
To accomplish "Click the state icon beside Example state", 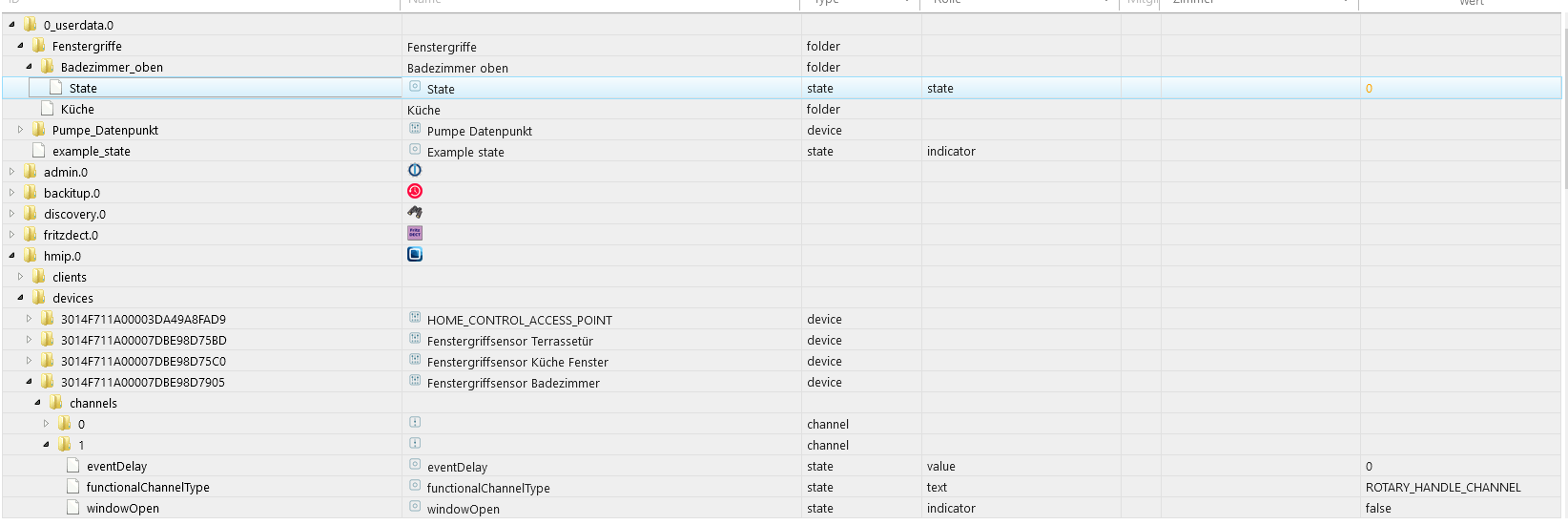I will (x=415, y=150).
